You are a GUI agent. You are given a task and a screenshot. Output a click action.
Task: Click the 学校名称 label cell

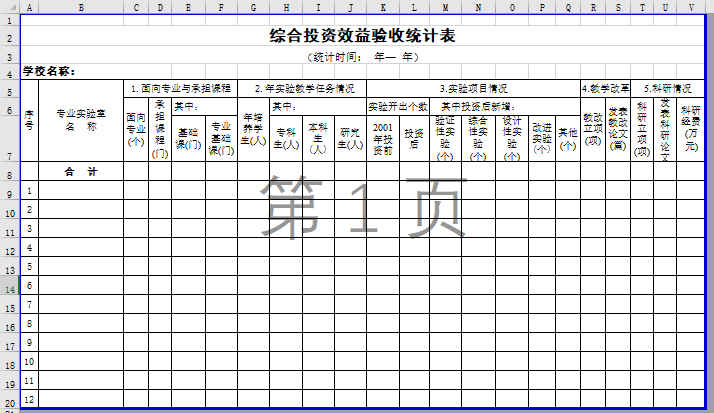(x=49, y=71)
